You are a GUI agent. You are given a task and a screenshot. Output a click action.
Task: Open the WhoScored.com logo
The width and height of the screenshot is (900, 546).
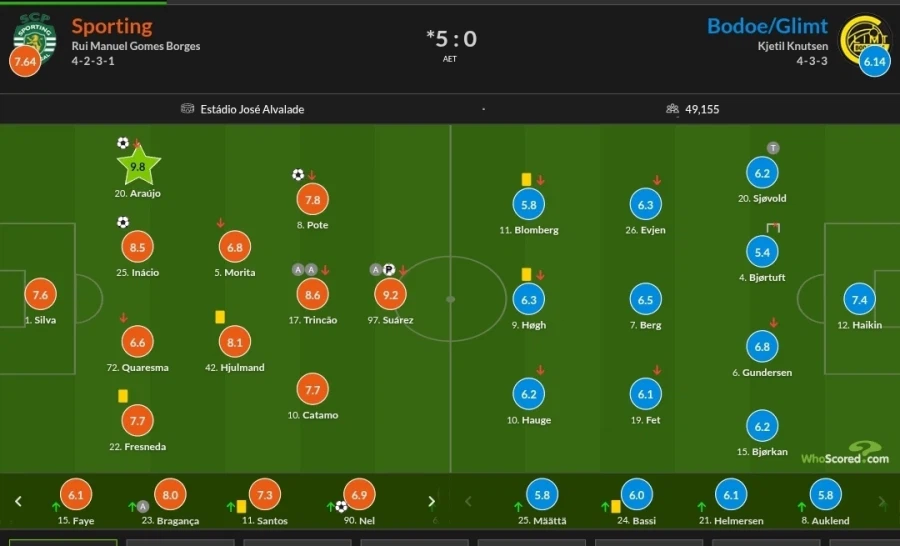coord(845,453)
